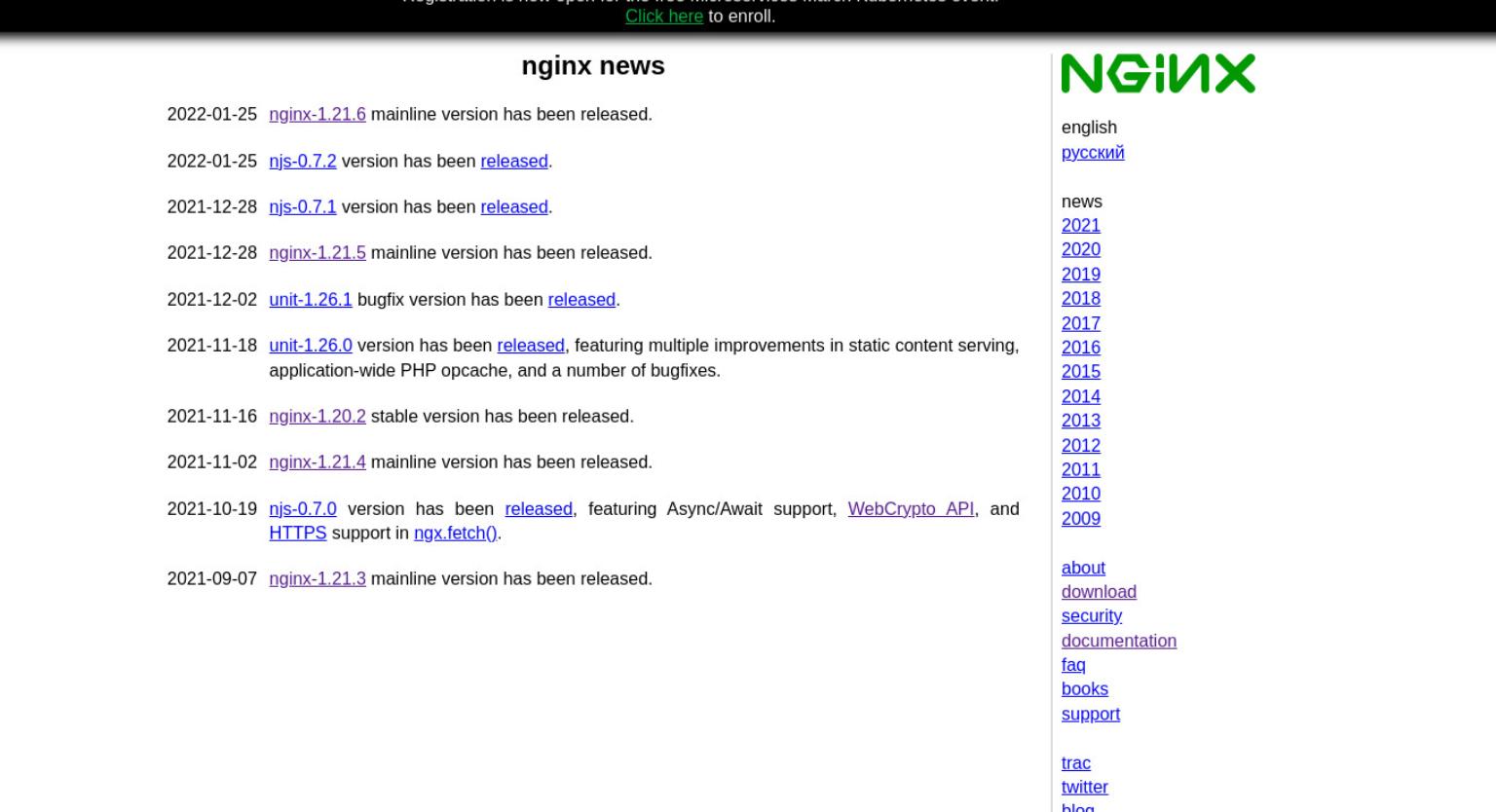Viewport: 1496px width, 812px height.
Task: Click the 2021-09-07 date text
Action: [x=212, y=578]
